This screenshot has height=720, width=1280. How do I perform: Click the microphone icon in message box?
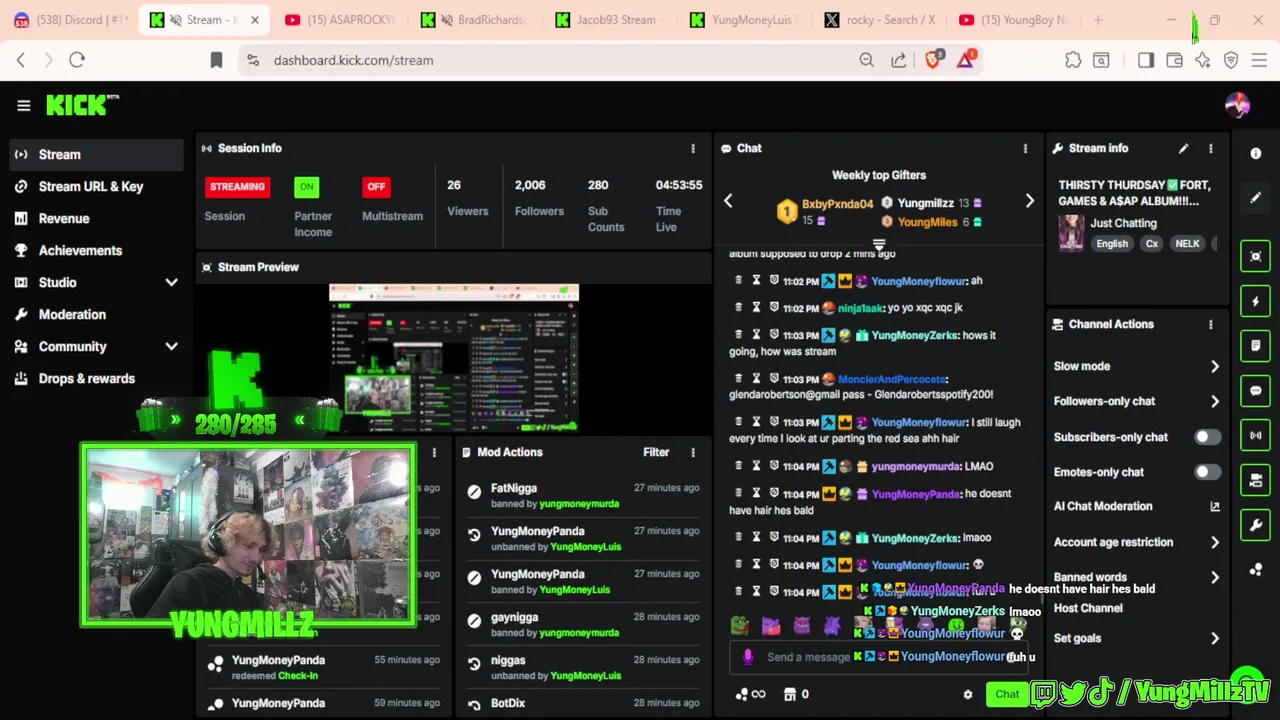[748, 657]
